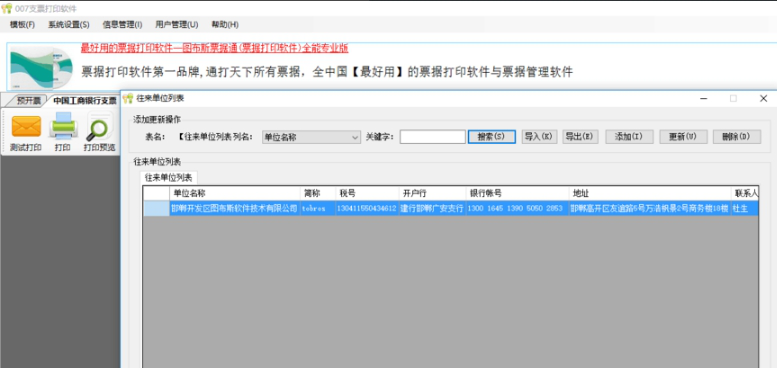Open the 系统设置(S) menu
The image size is (777, 382).
pyautogui.click(x=69, y=25)
